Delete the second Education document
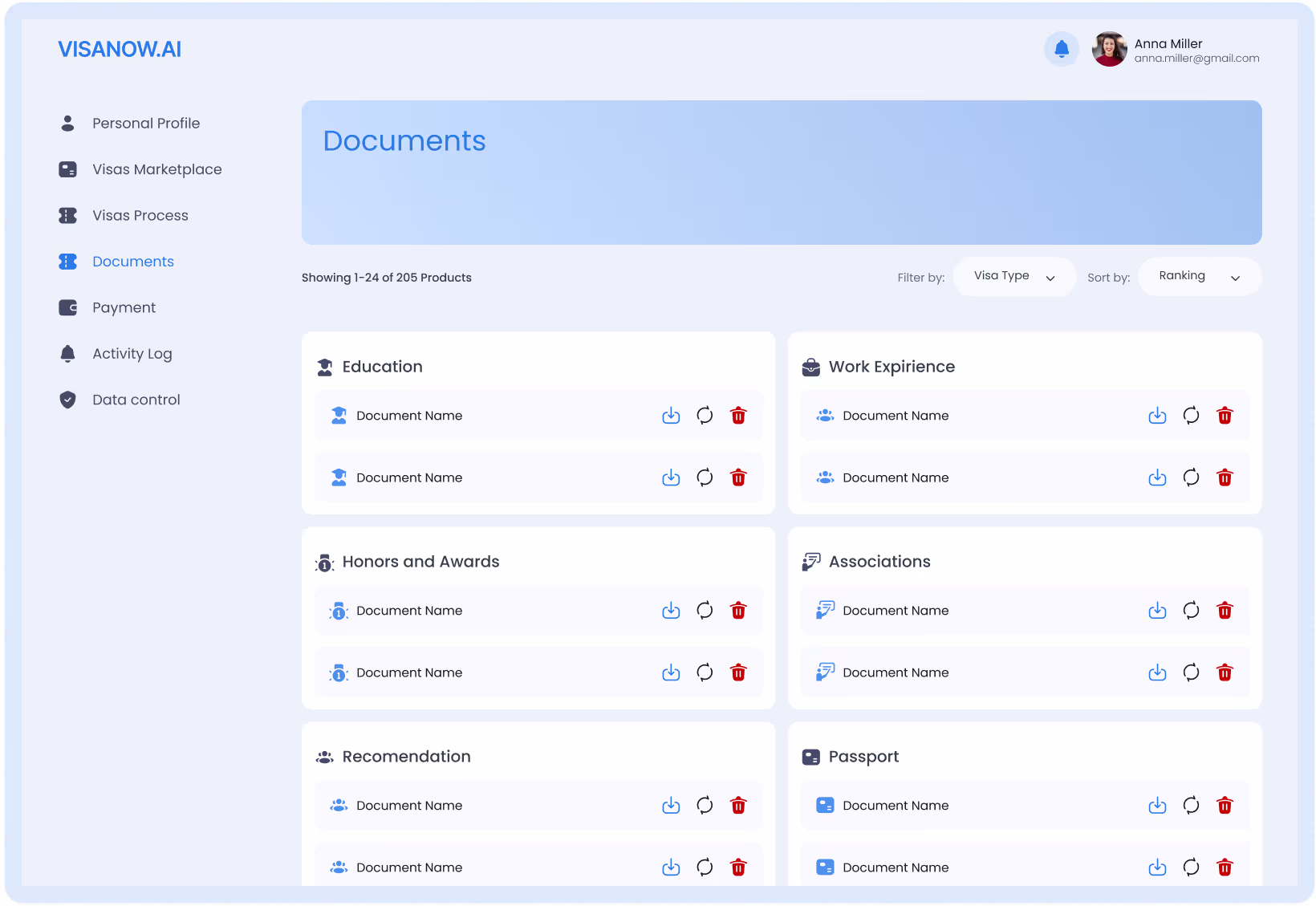1316x906 pixels. [738, 477]
